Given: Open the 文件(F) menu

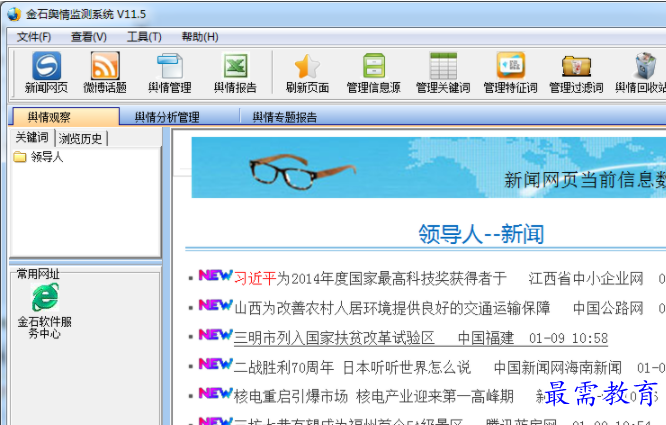Looking at the screenshot, I should (34, 37).
